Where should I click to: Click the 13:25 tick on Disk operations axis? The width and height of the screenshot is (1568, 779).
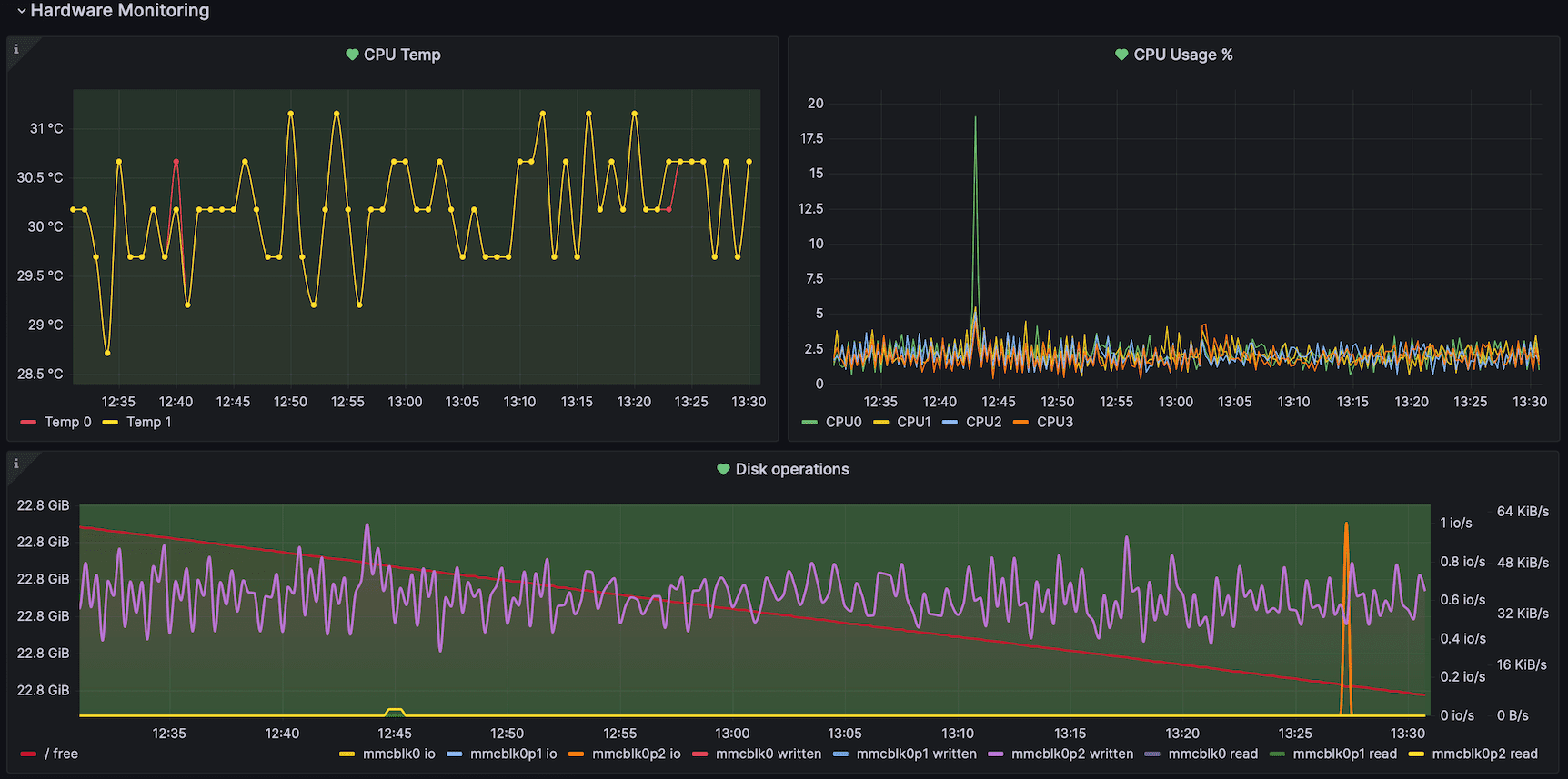point(1294,734)
